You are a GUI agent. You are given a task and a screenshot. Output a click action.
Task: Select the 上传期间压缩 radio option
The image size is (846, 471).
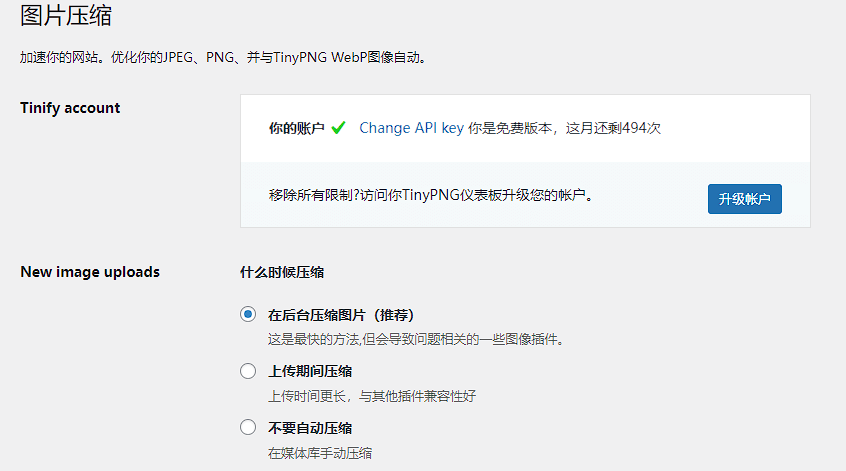coord(248,371)
